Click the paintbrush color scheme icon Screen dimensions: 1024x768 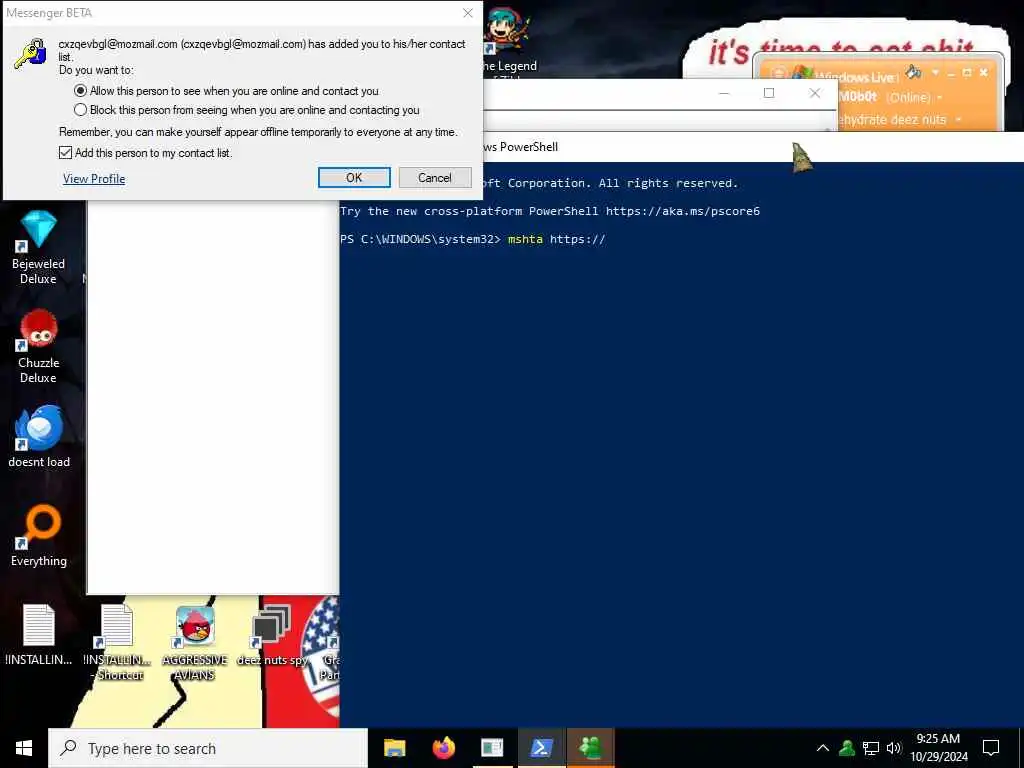(914, 72)
